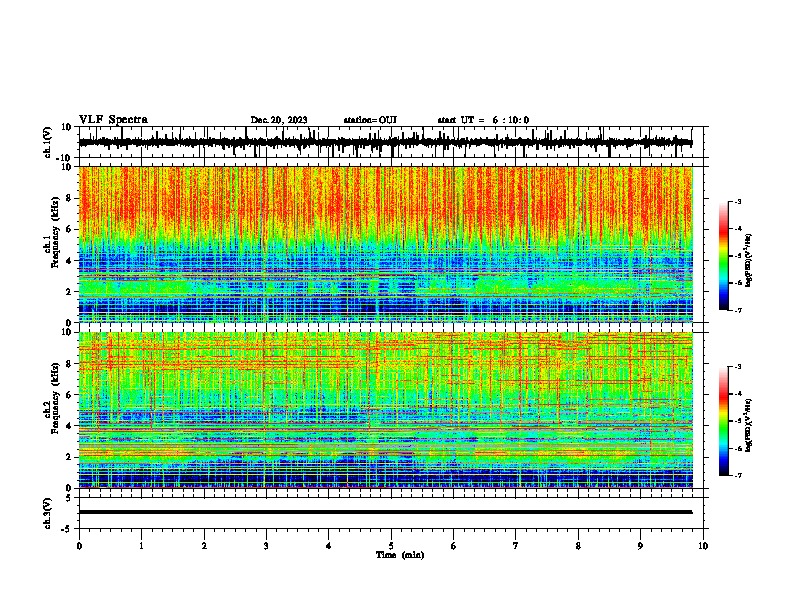Viewport: 792px width, 612px height.
Task: Click the "ch.1(V)" axis label
Action: (48, 142)
